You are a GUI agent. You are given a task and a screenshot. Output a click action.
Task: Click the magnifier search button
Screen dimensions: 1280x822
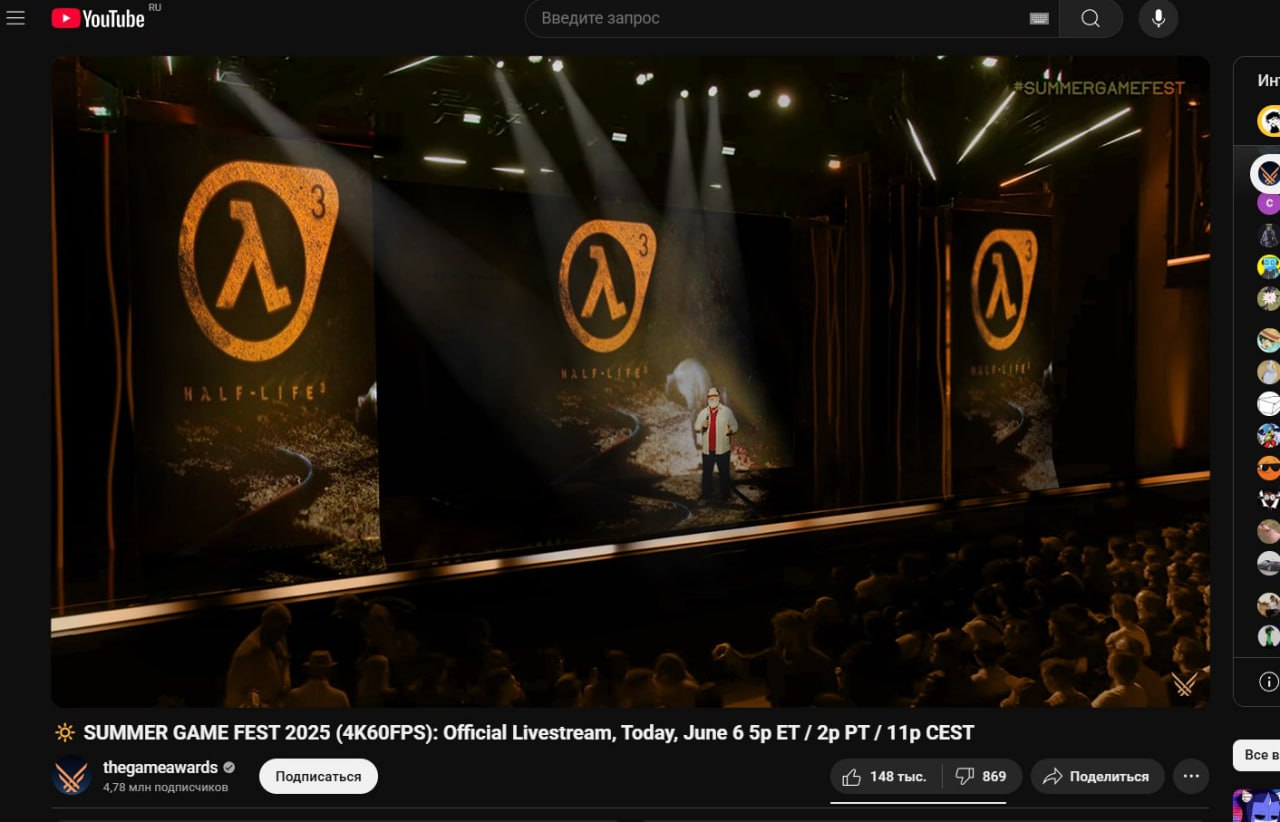(1090, 18)
